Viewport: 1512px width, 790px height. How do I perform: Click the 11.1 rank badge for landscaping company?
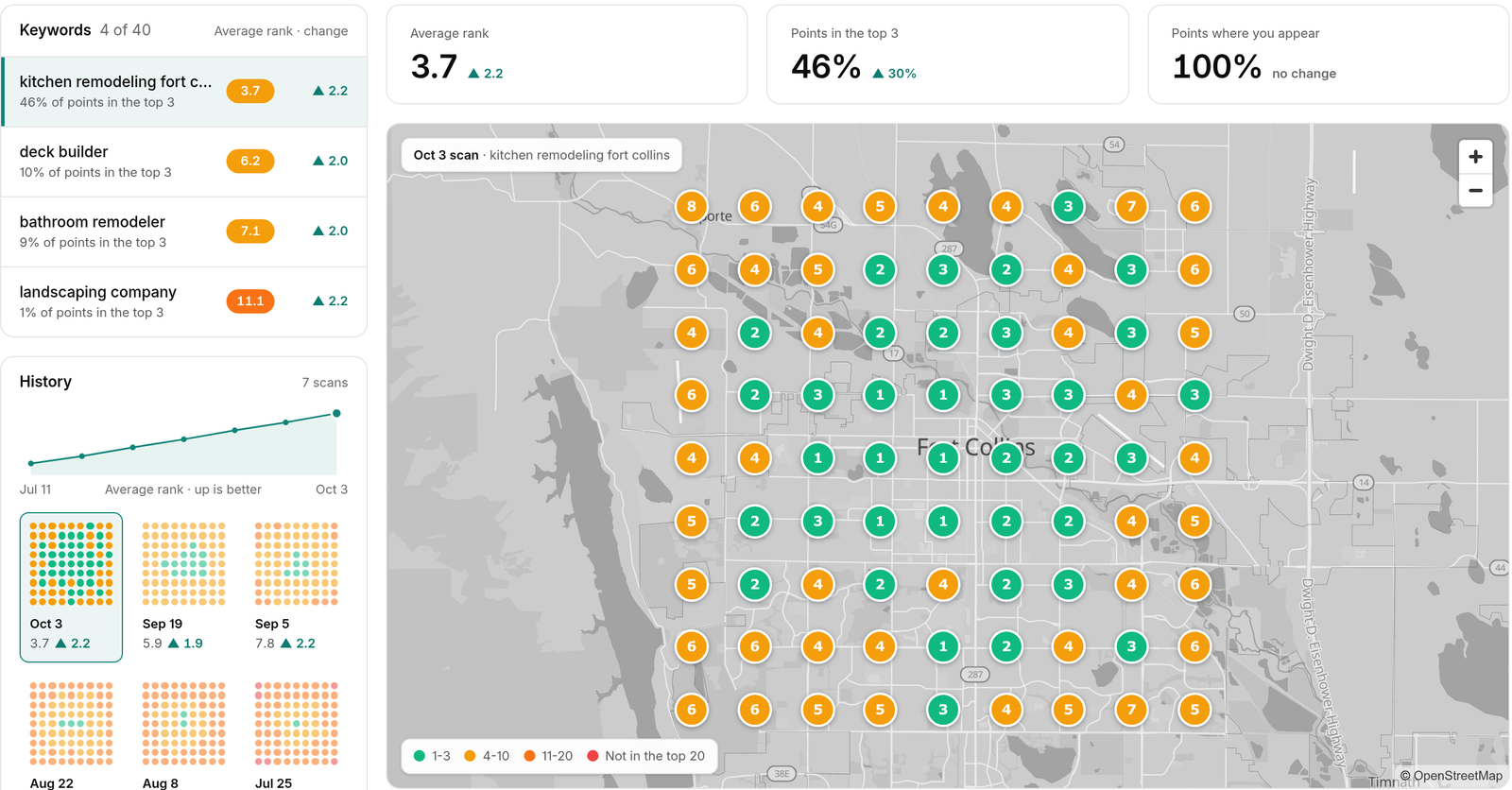click(x=250, y=301)
